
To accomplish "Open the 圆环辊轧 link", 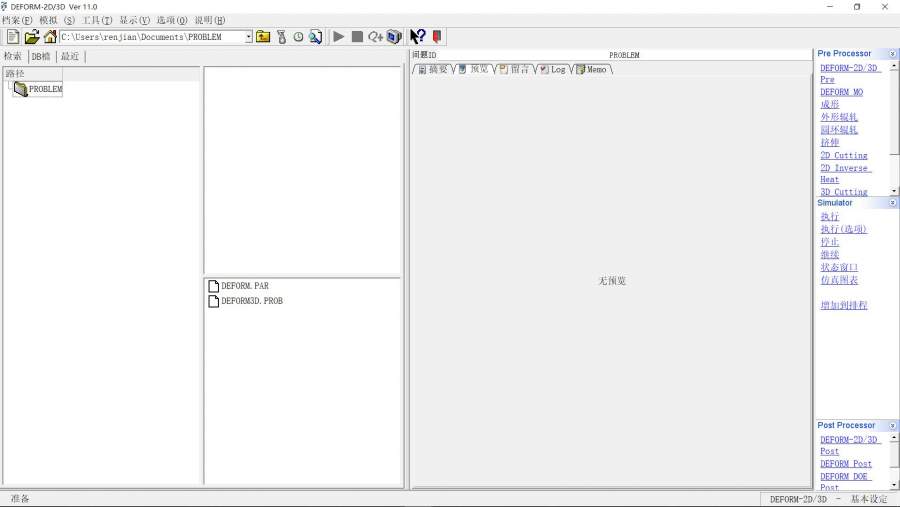I will click(839, 130).
